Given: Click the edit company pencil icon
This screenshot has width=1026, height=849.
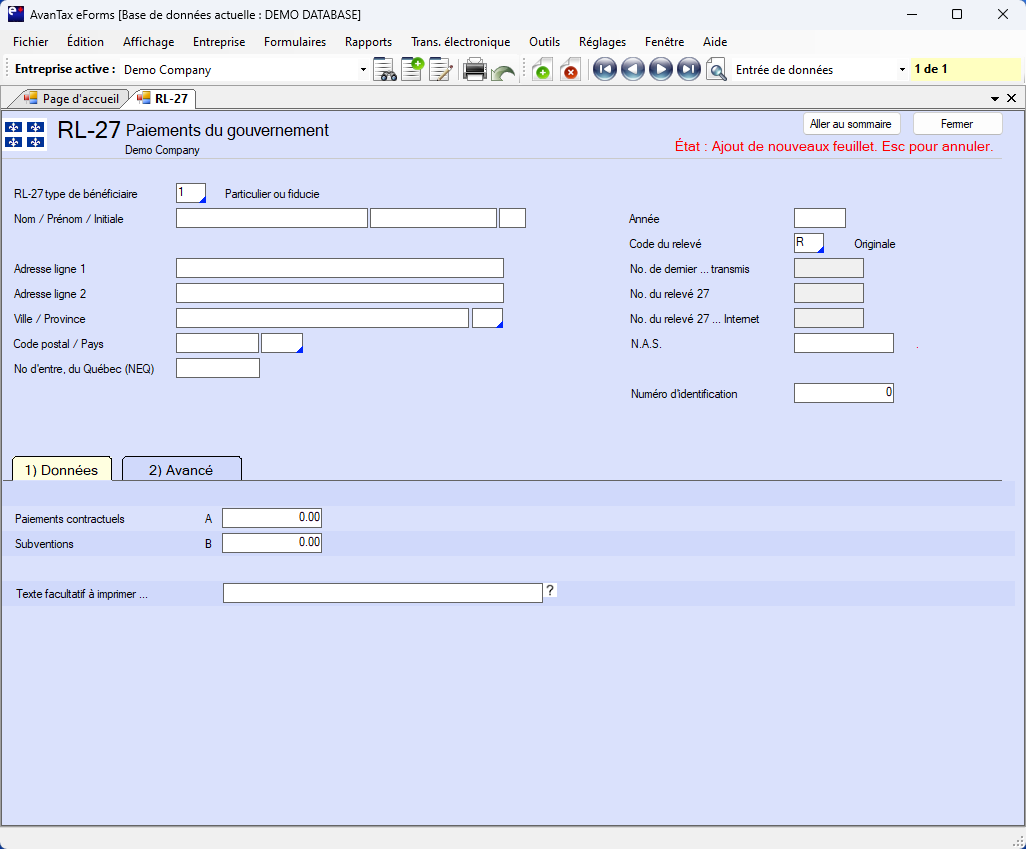Looking at the screenshot, I should point(441,70).
